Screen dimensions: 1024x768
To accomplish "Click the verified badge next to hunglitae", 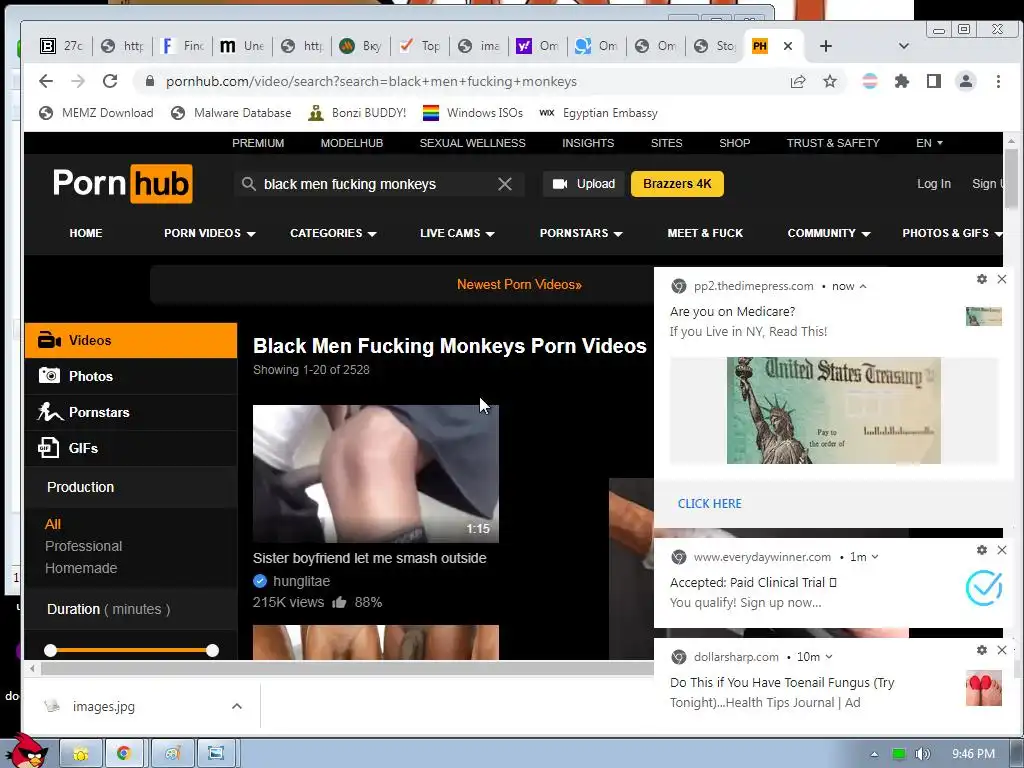I will pyautogui.click(x=260, y=581).
